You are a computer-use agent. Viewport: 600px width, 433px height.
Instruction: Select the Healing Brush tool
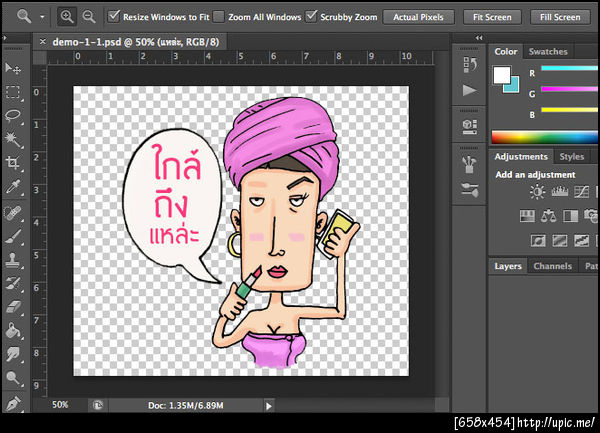13,213
